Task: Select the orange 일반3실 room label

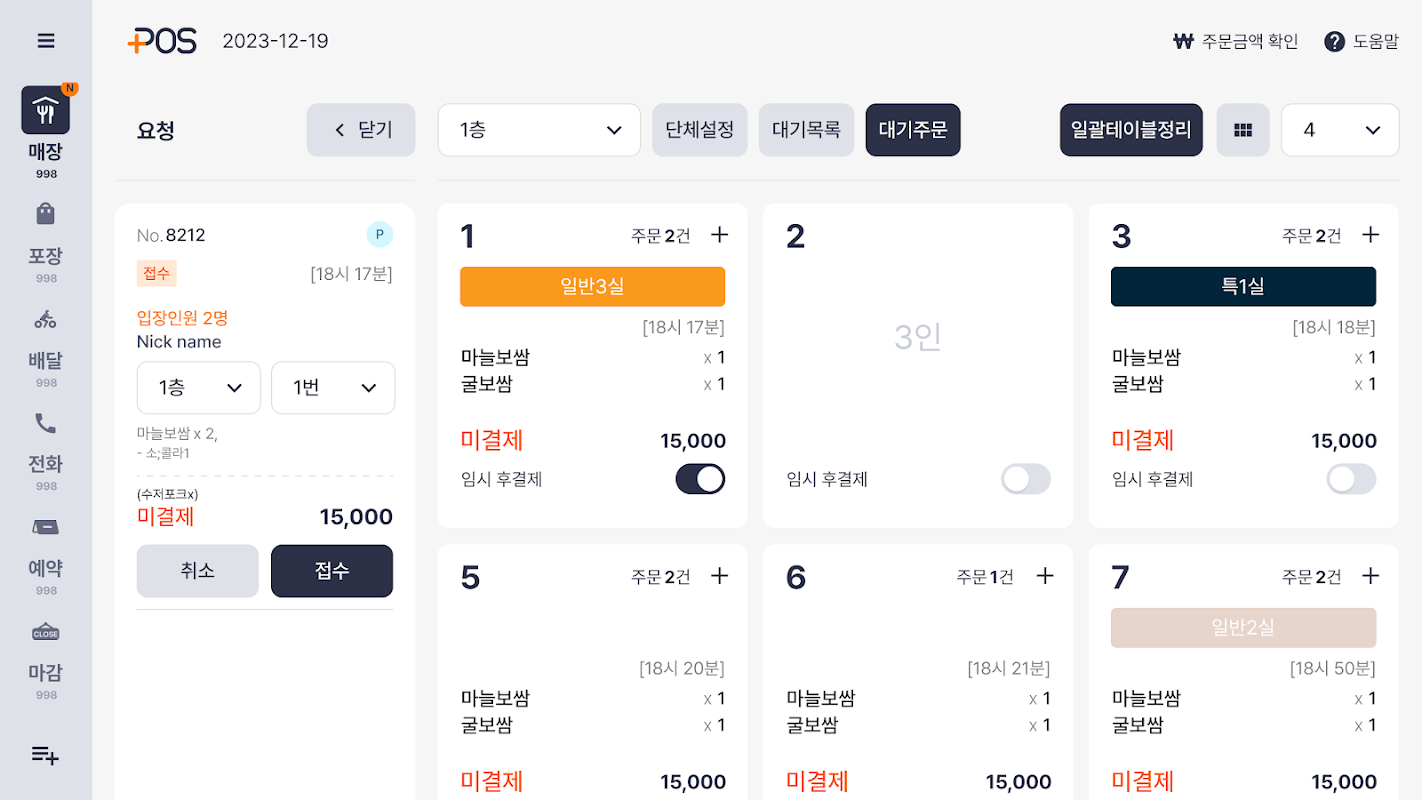Action: coord(592,286)
